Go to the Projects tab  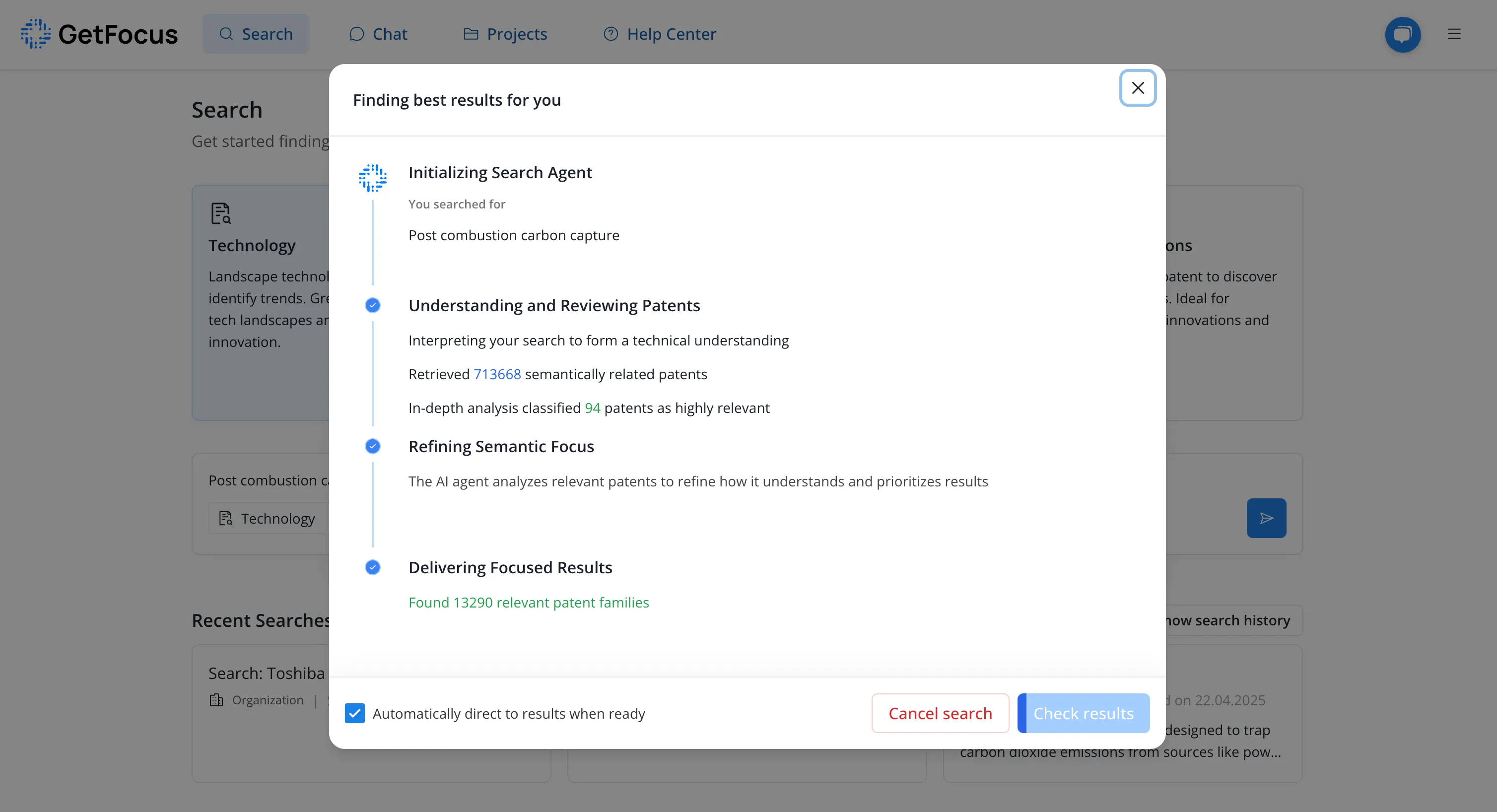505,34
